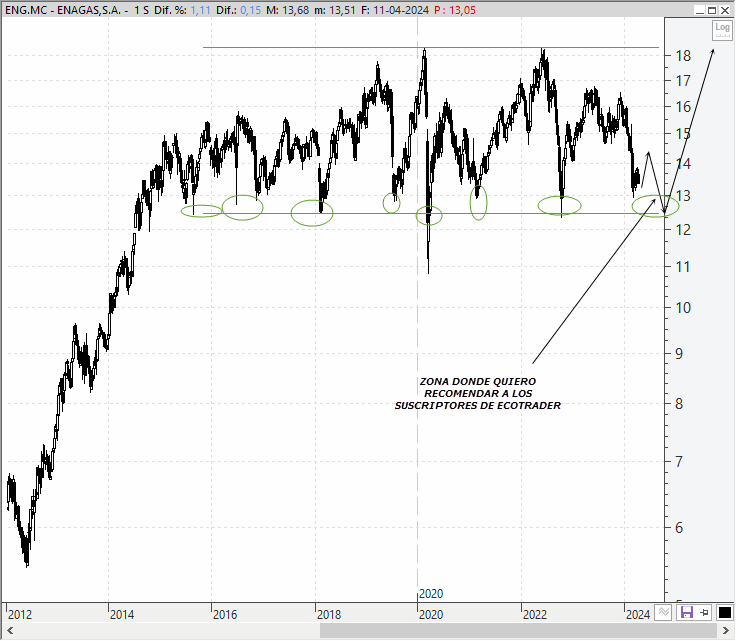Click the 10 price axis label

683,308
